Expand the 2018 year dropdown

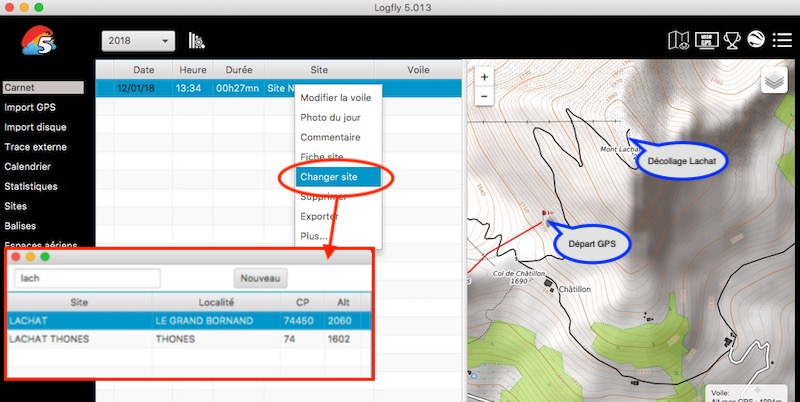tap(138, 41)
